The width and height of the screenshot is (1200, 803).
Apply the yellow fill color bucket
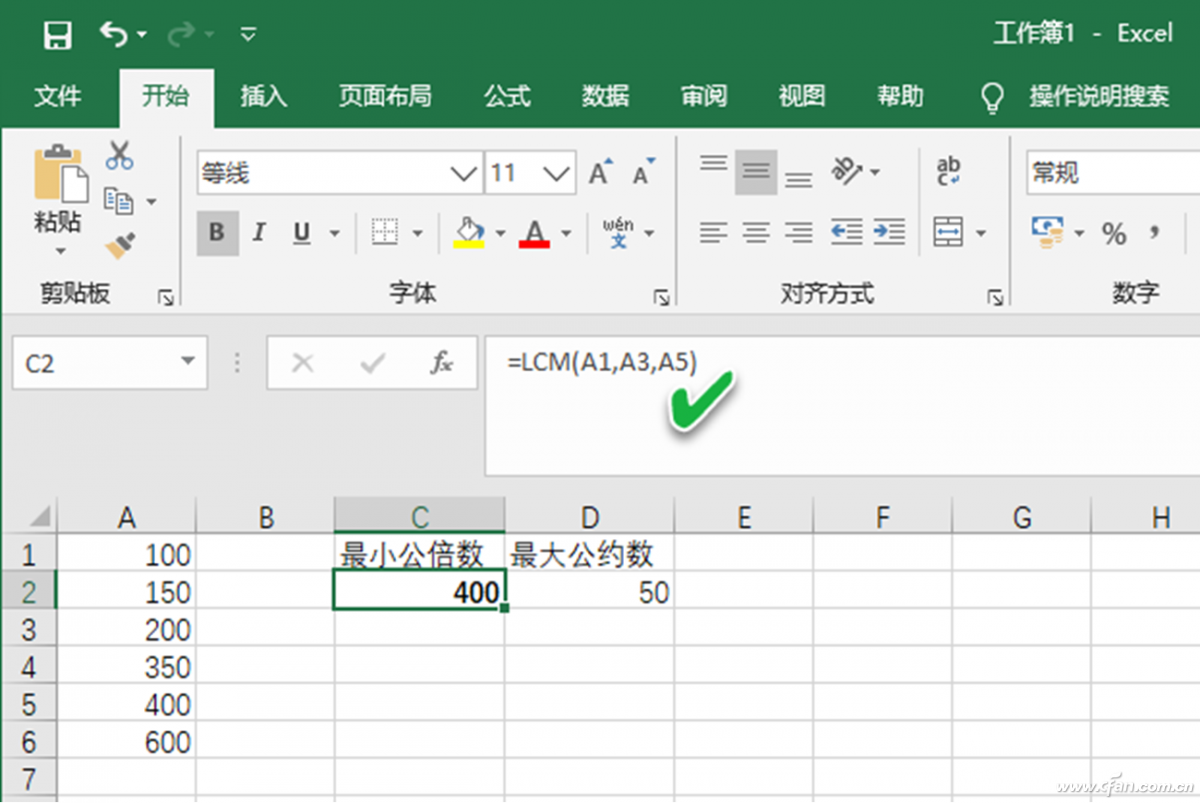[x=468, y=232]
